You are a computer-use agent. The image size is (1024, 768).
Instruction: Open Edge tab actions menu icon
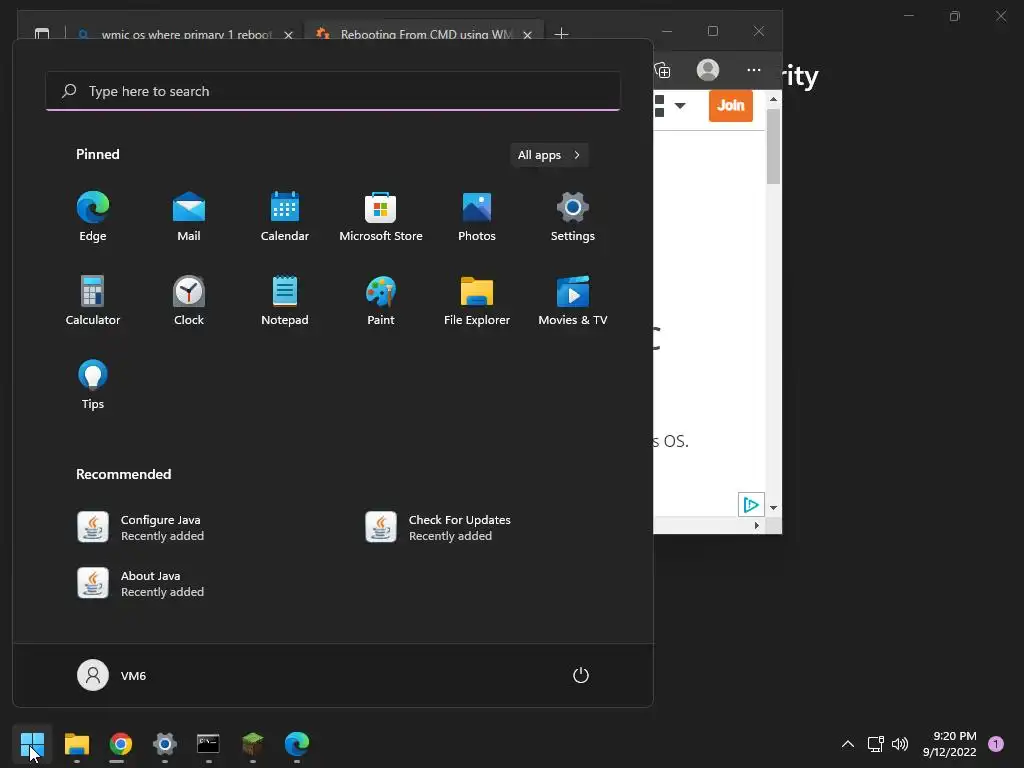(x=42, y=33)
